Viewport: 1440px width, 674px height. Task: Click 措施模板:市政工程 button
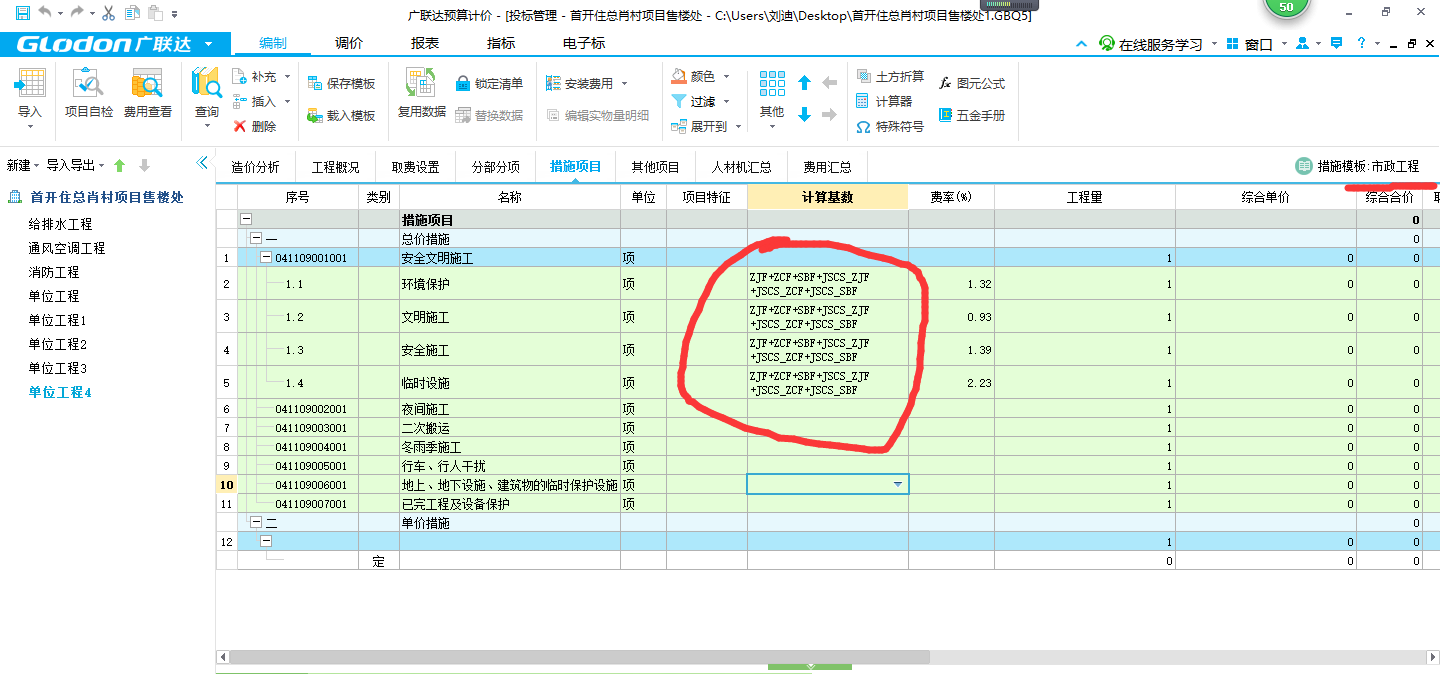point(1357,166)
